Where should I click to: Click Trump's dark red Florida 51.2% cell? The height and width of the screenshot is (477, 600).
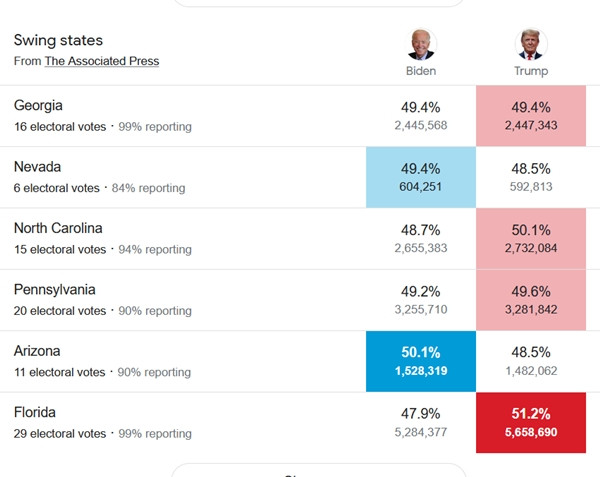(x=531, y=422)
